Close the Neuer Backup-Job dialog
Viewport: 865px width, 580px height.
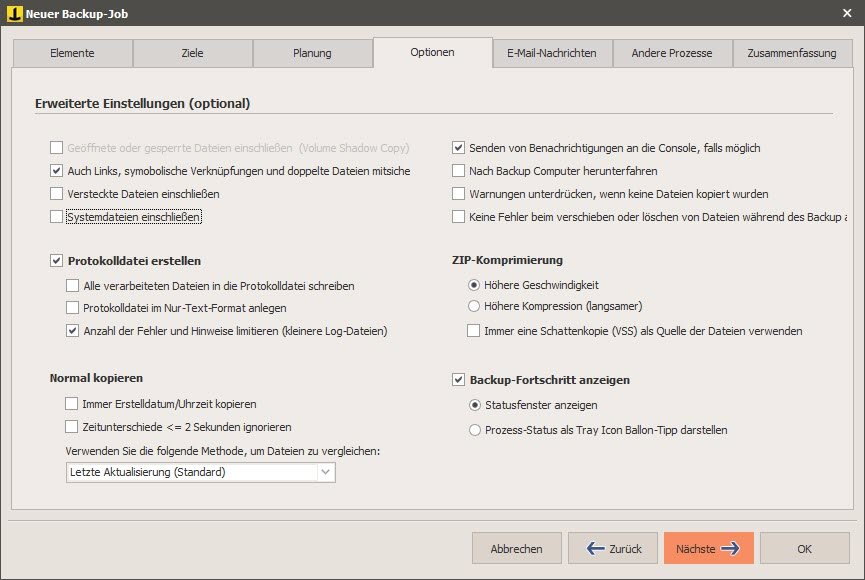click(x=846, y=13)
